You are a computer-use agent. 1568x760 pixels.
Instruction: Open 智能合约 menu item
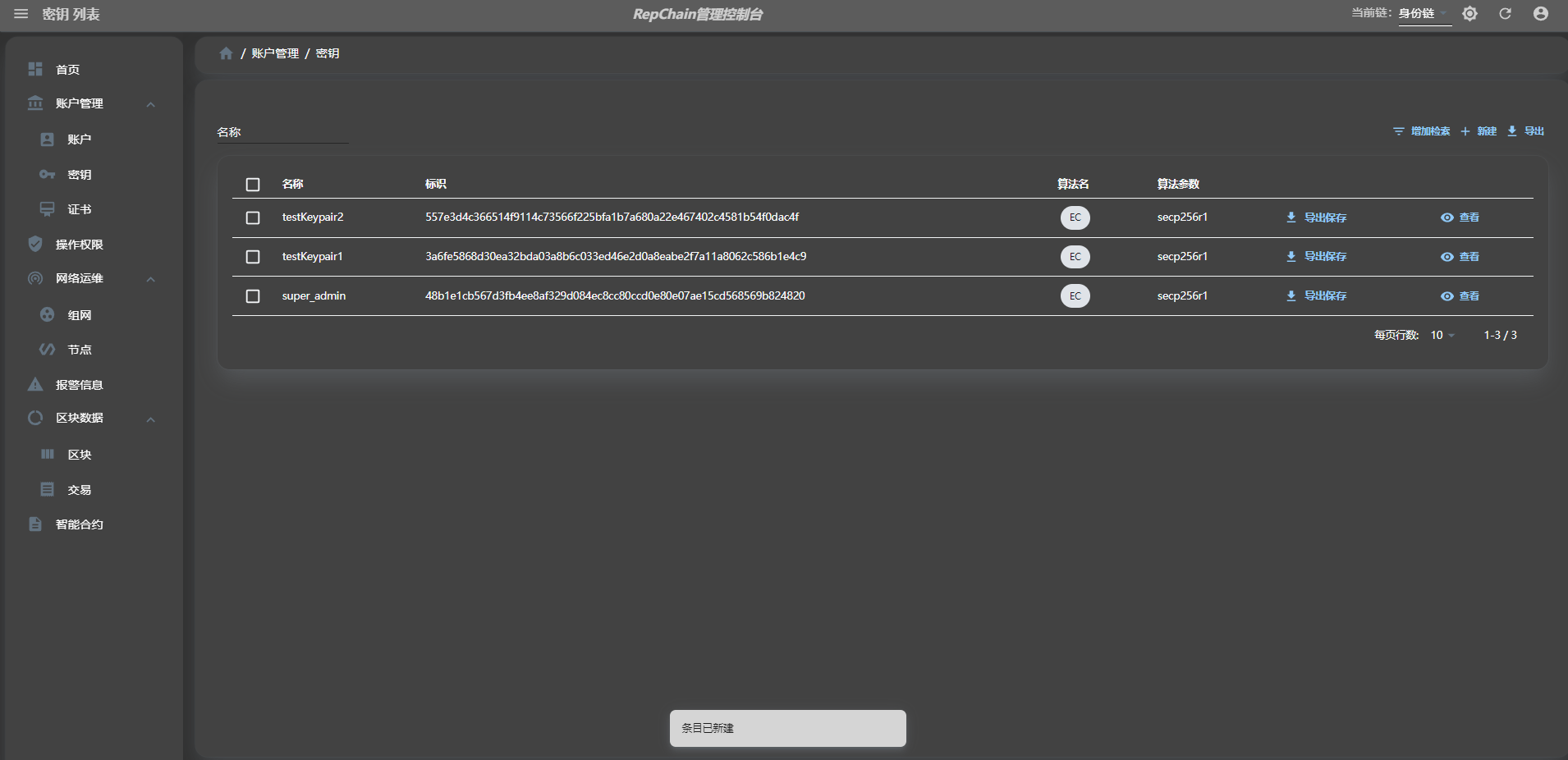(79, 524)
